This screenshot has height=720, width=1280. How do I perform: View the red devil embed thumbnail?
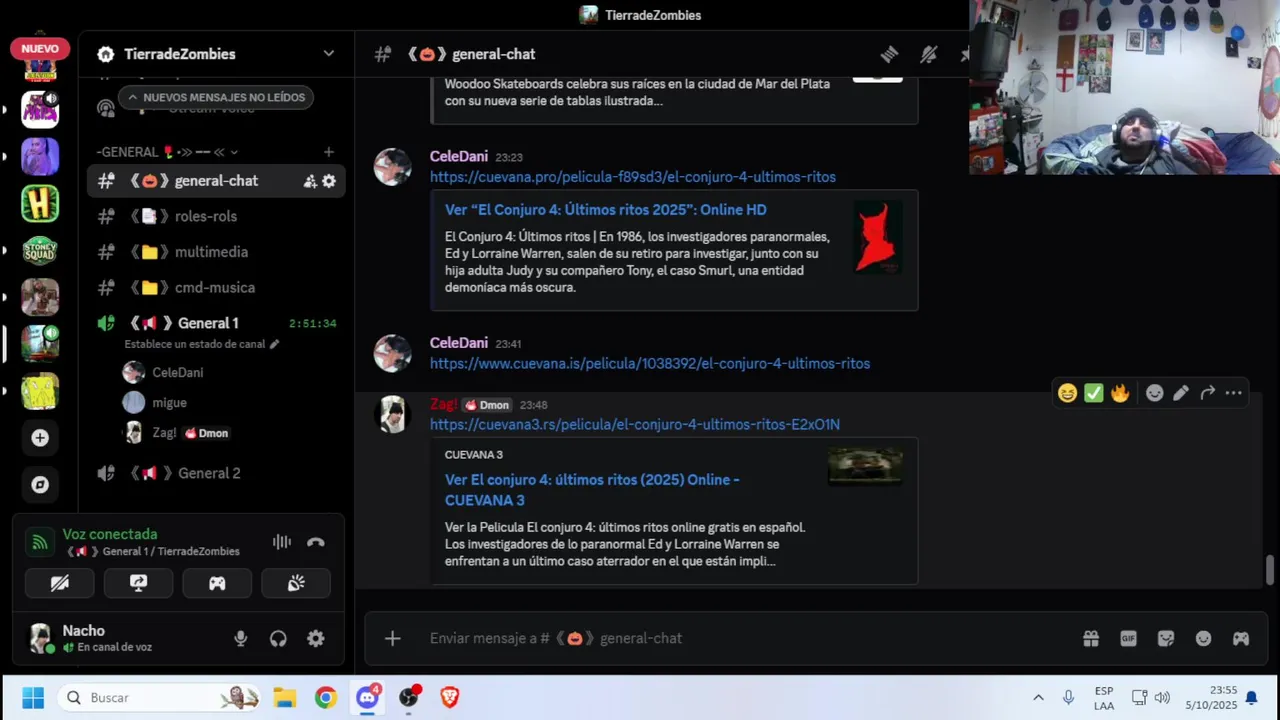pos(877,237)
